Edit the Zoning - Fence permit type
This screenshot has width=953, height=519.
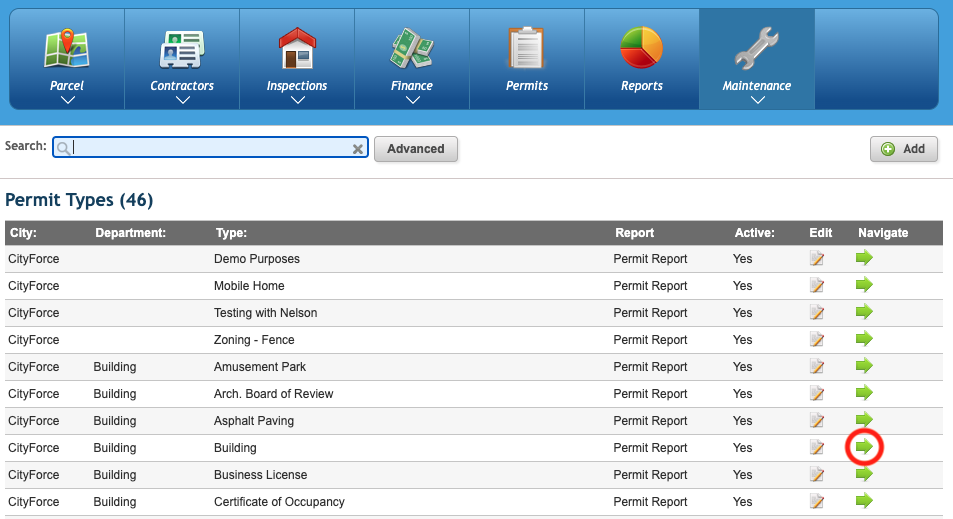817,340
